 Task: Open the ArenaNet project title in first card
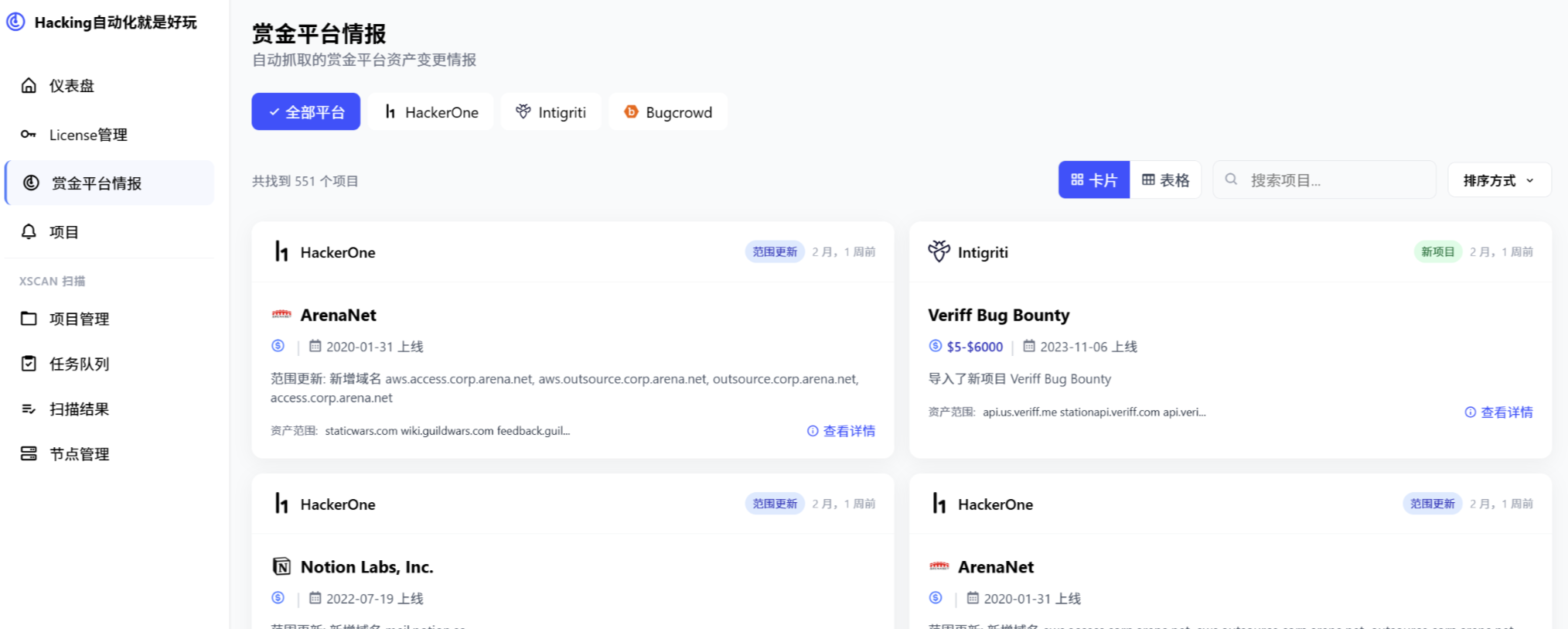click(x=338, y=315)
